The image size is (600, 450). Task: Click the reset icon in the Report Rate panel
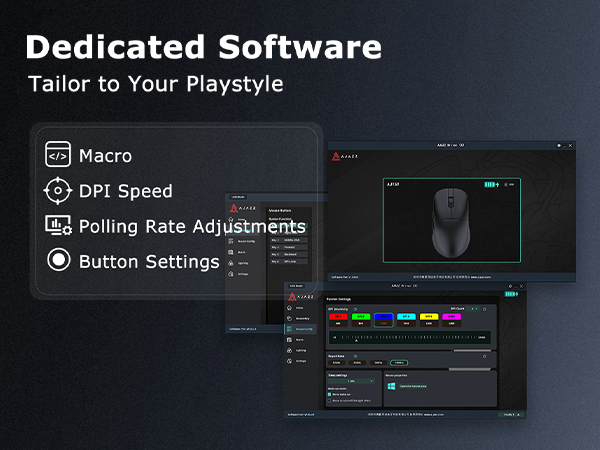tap(484, 356)
